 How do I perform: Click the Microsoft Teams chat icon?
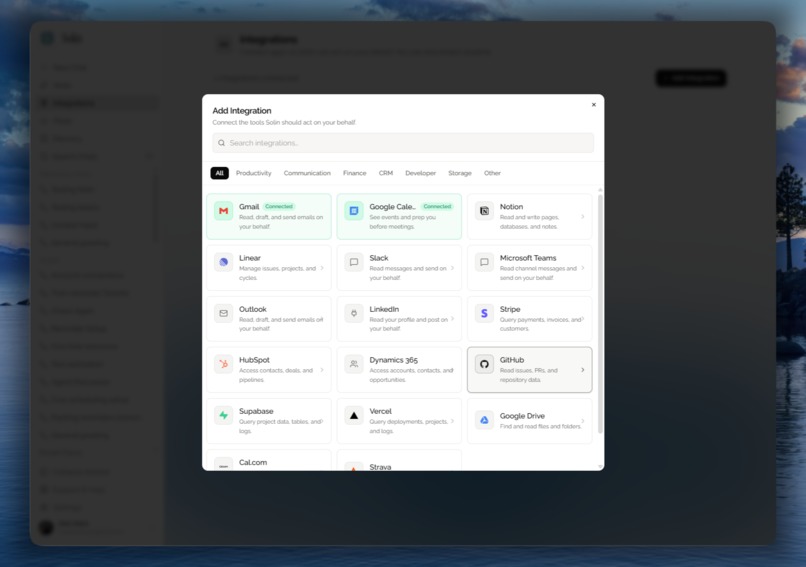[484, 262]
